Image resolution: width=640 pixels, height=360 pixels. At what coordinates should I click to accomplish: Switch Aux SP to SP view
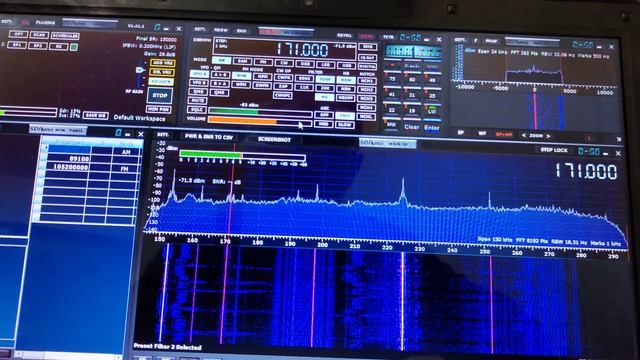coord(461,133)
